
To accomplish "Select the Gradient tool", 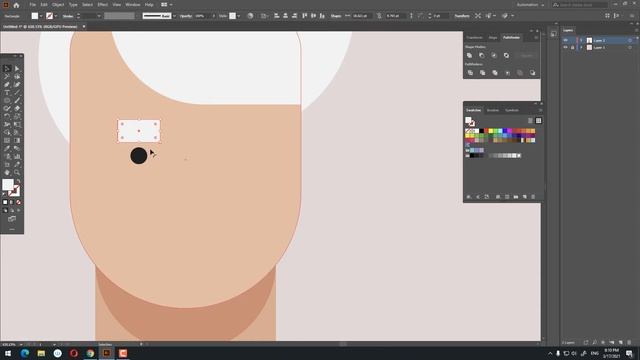I will click(x=17, y=140).
